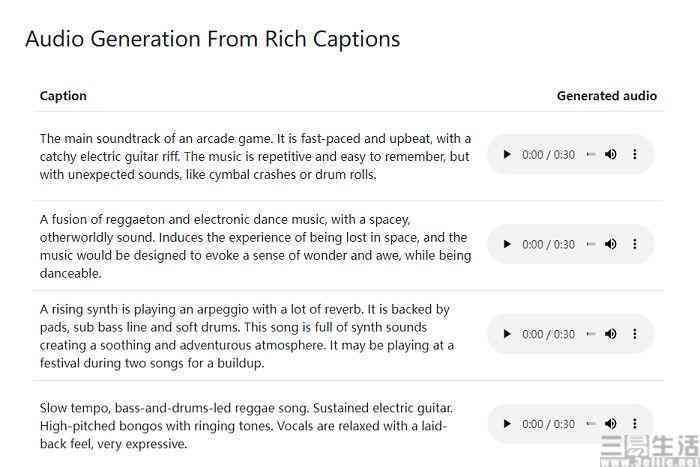The width and height of the screenshot is (700, 467).
Task: Play the slow tempo reggae song audio
Action: (x=507, y=424)
